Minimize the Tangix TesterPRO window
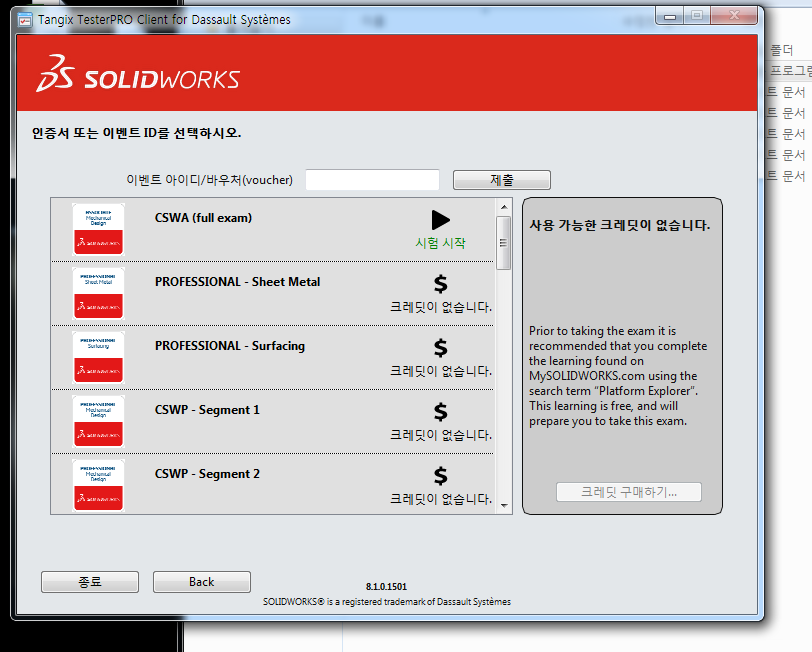Viewport: 812px width, 652px height. click(670, 16)
